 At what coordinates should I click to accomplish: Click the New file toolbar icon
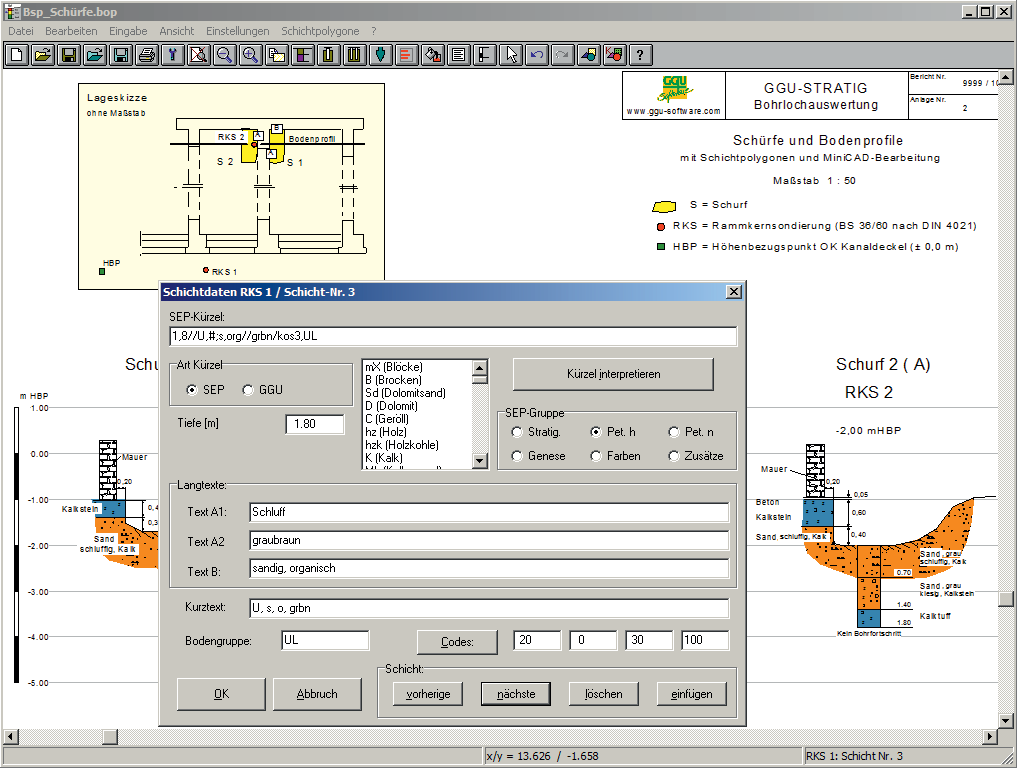17,55
